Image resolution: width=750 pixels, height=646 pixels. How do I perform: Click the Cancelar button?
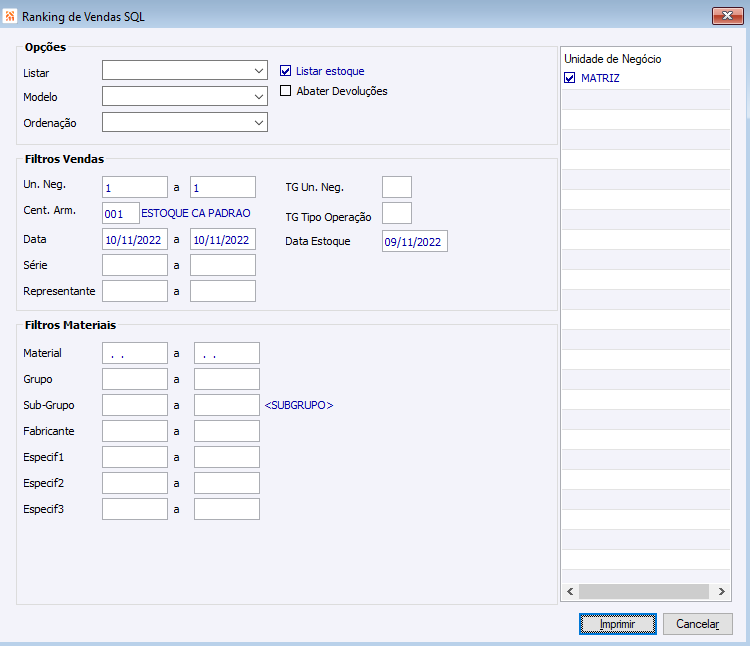coord(697,624)
